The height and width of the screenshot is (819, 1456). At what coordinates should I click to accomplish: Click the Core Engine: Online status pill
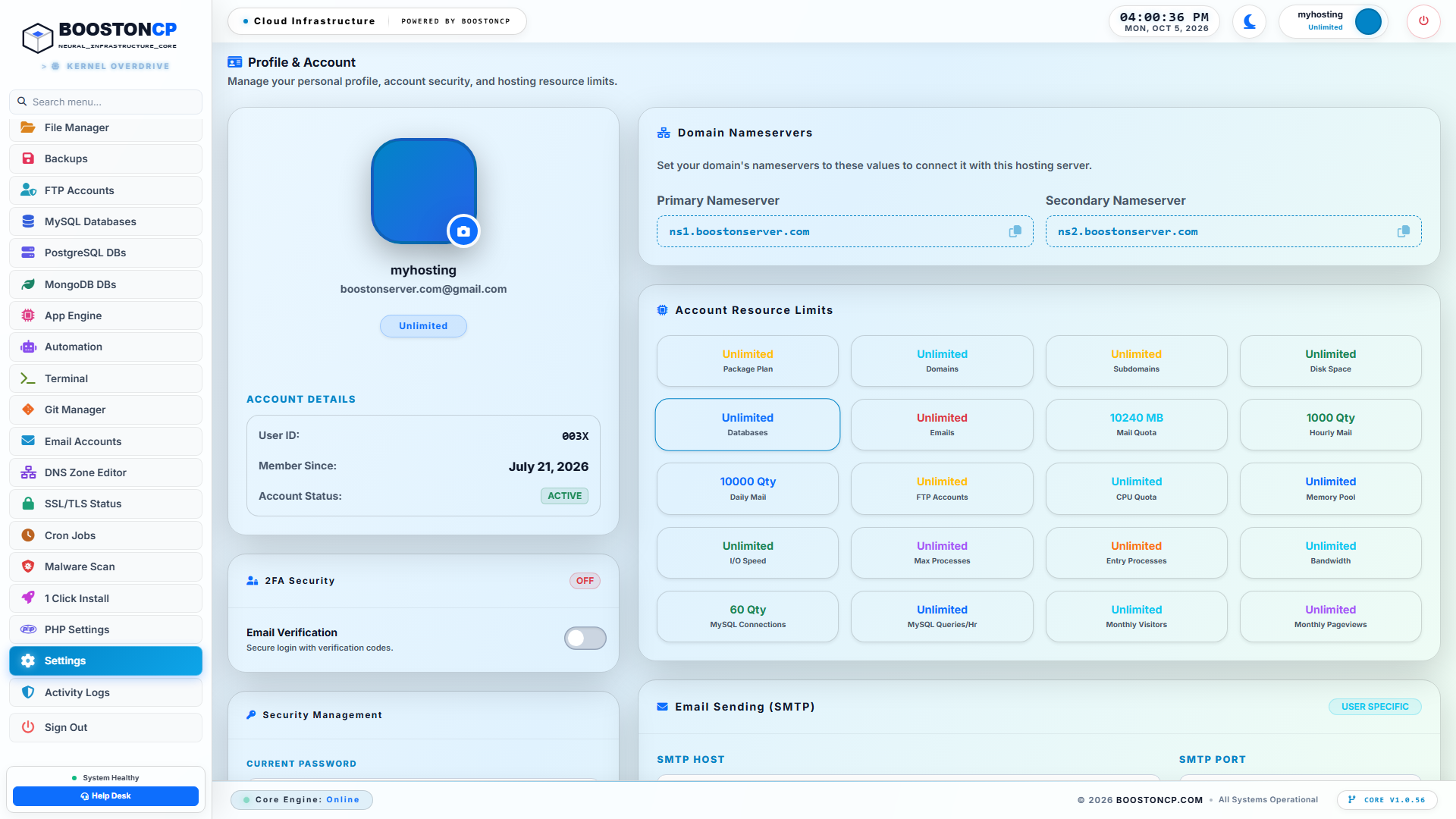(302, 800)
